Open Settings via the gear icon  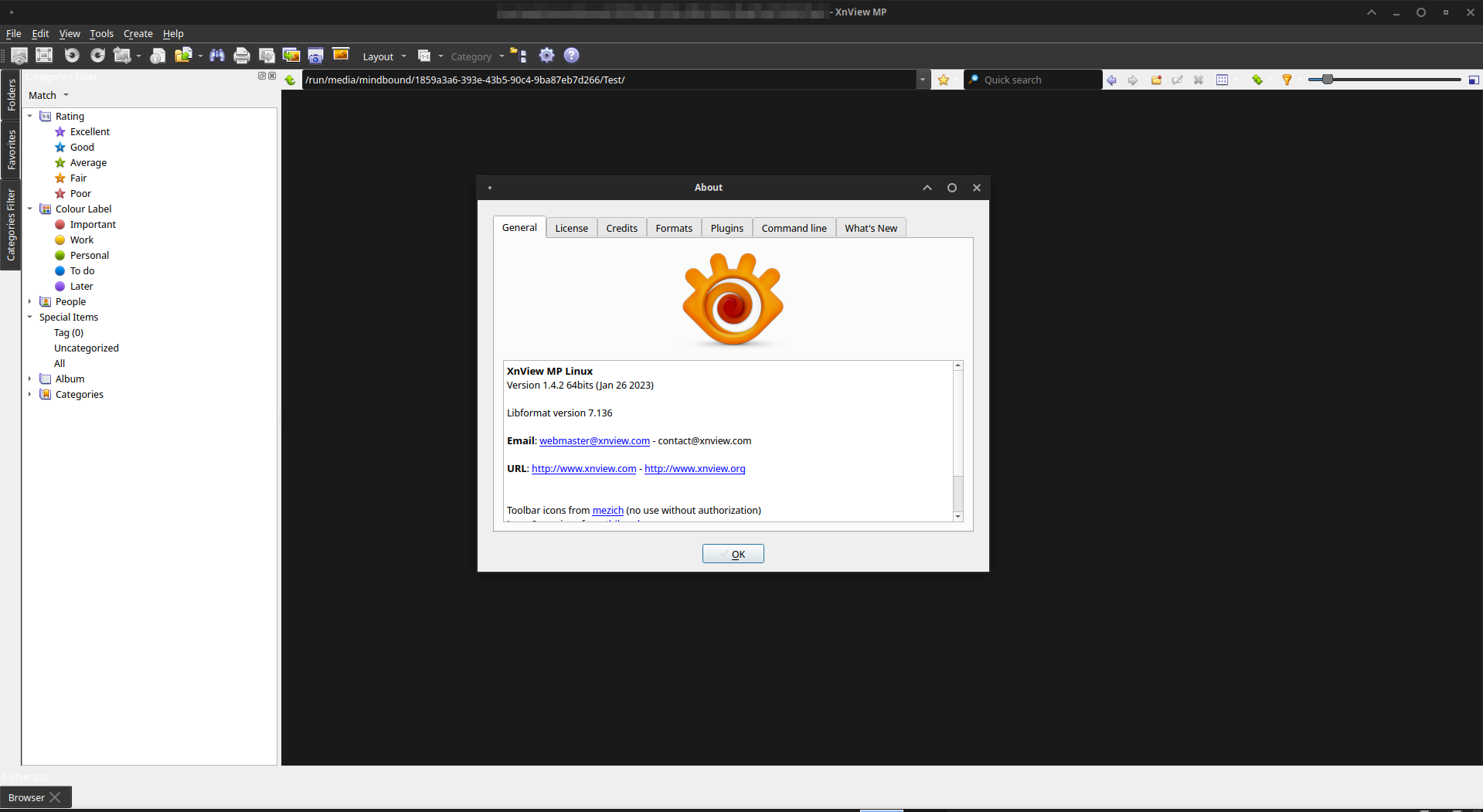click(x=546, y=56)
